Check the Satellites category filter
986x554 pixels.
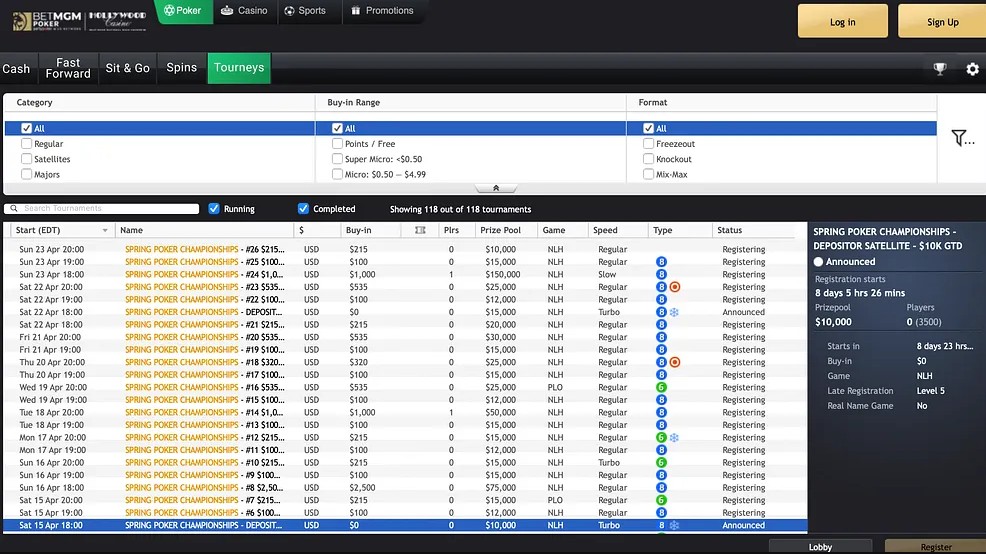[x=26, y=159]
